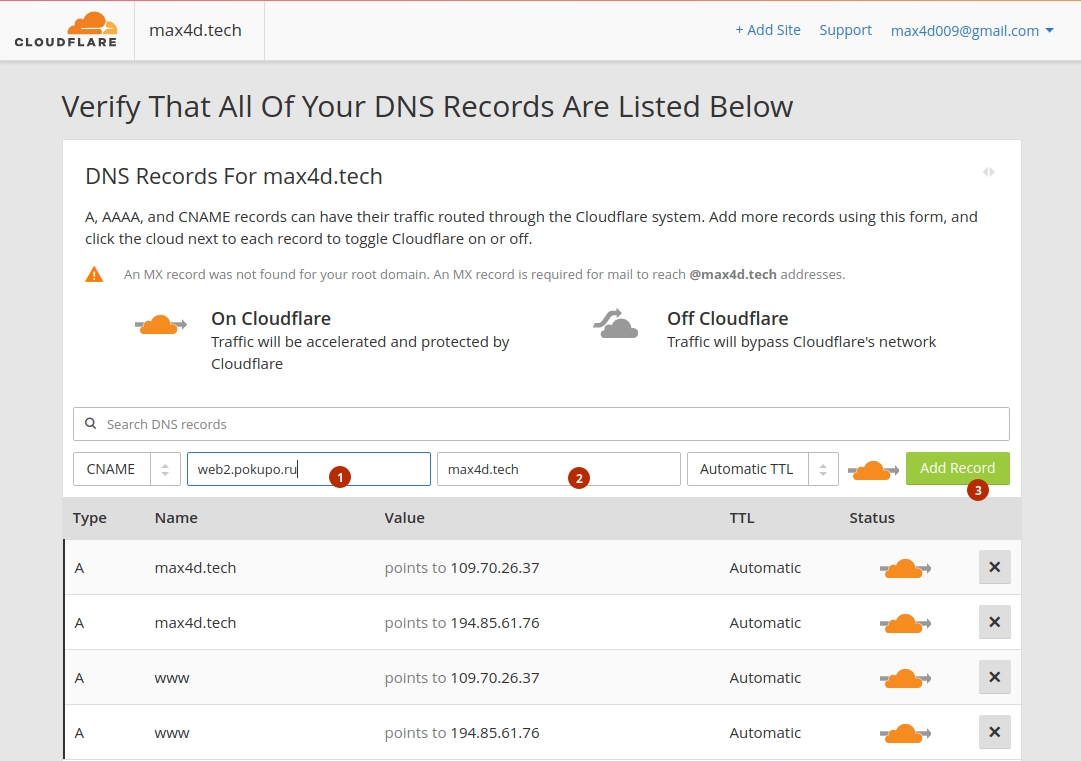Viewport: 1081px width, 761px height.
Task: Click the value field containing max4d.tech
Action: coord(558,469)
